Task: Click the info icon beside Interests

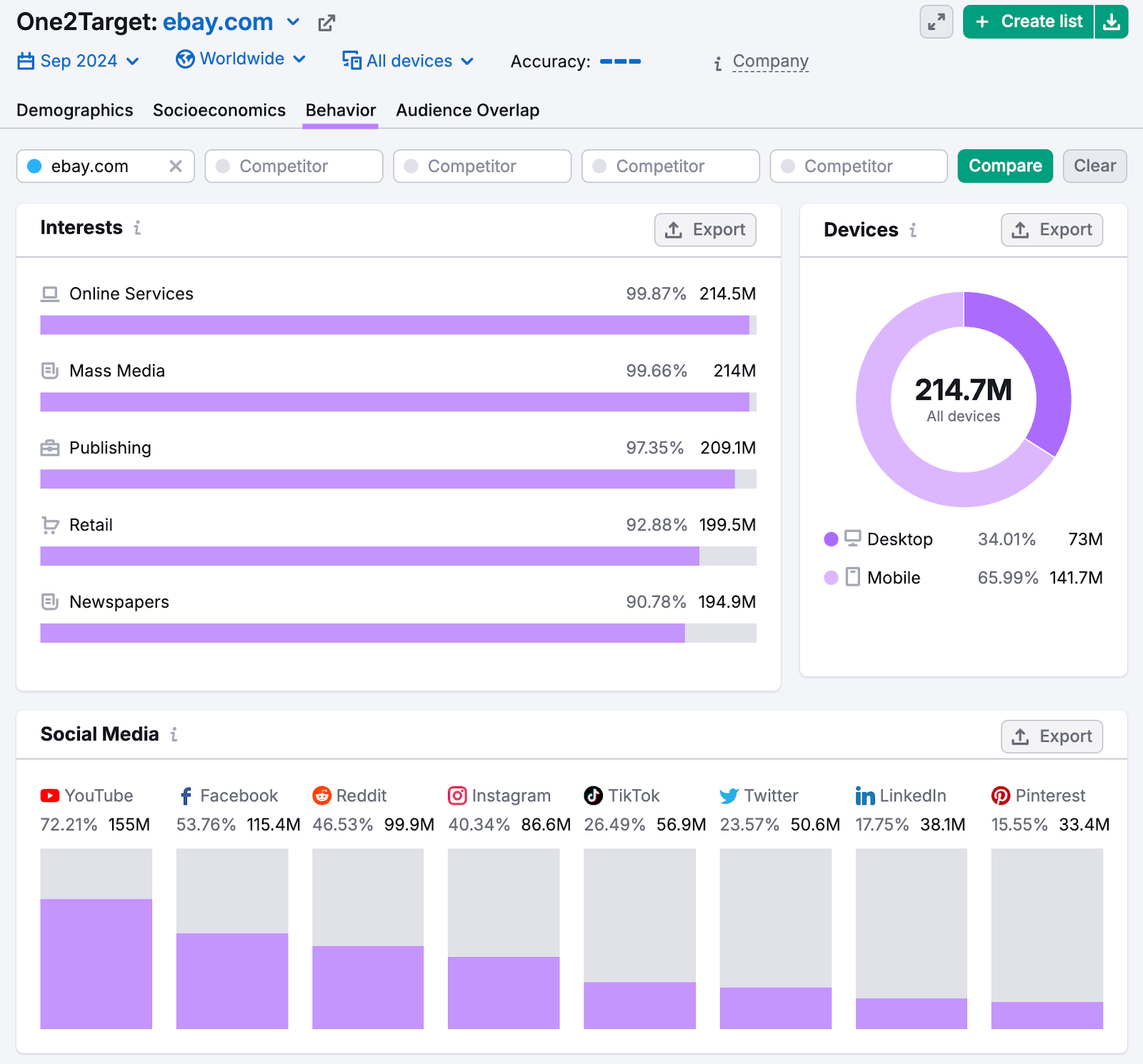Action: (x=137, y=229)
